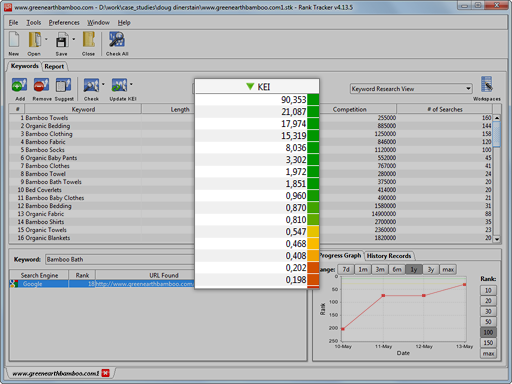The image size is (512, 384).
Task: Click the Remove keyword icon
Action: 41,85
